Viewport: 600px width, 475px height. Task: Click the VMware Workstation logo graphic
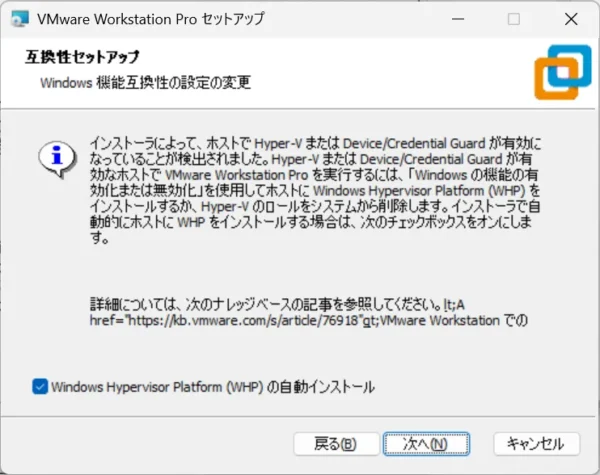click(563, 72)
